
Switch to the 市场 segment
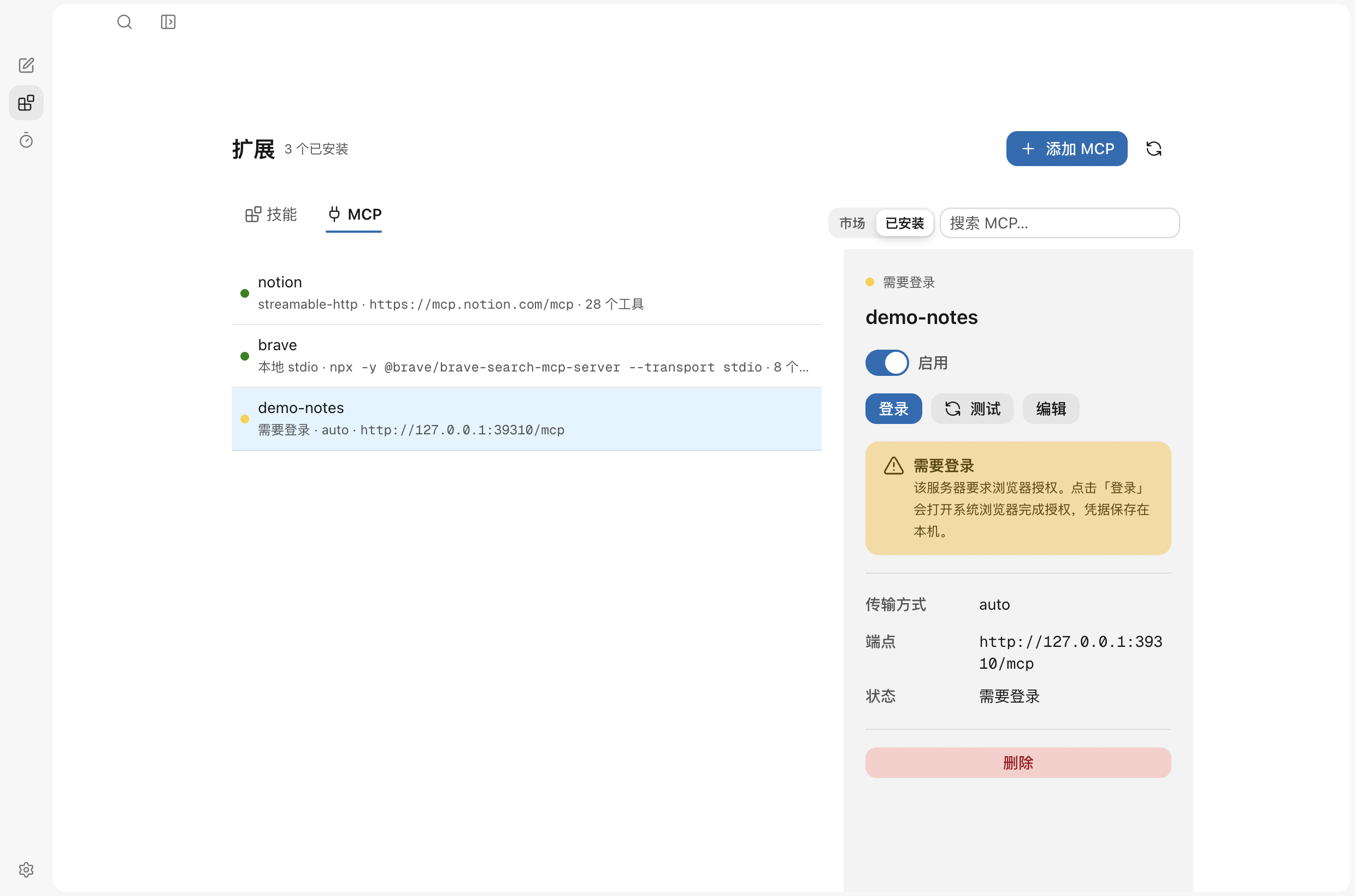[x=852, y=223]
